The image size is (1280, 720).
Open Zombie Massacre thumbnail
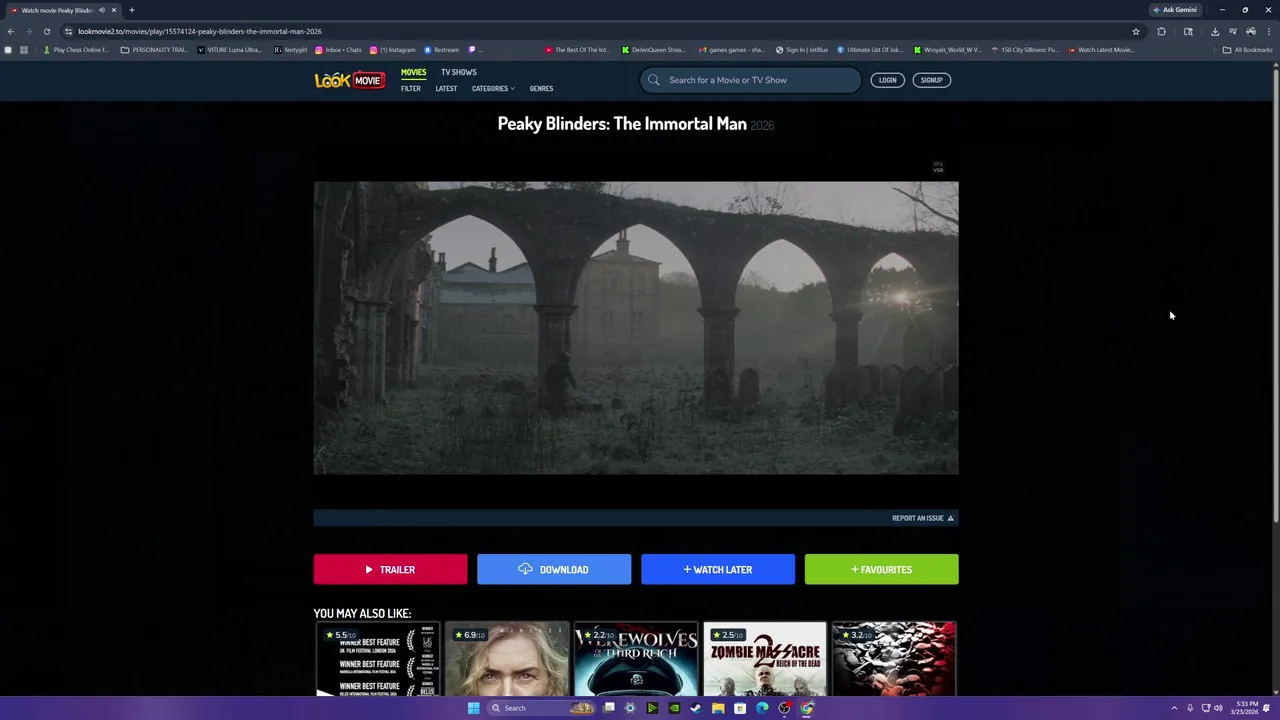(x=765, y=659)
